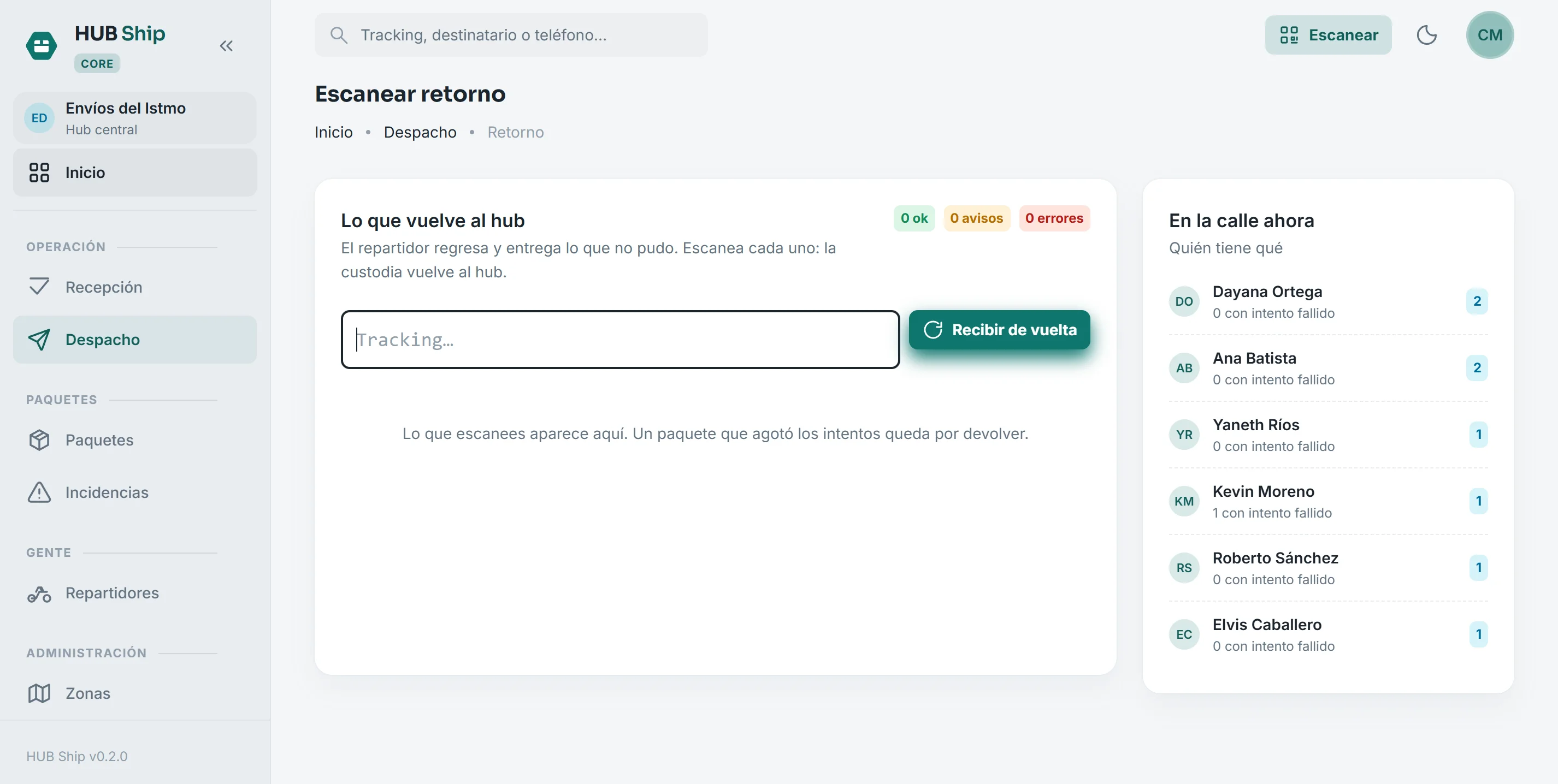The image size is (1558, 784).
Task: Open Paquetes box icon
Action: 39,440
